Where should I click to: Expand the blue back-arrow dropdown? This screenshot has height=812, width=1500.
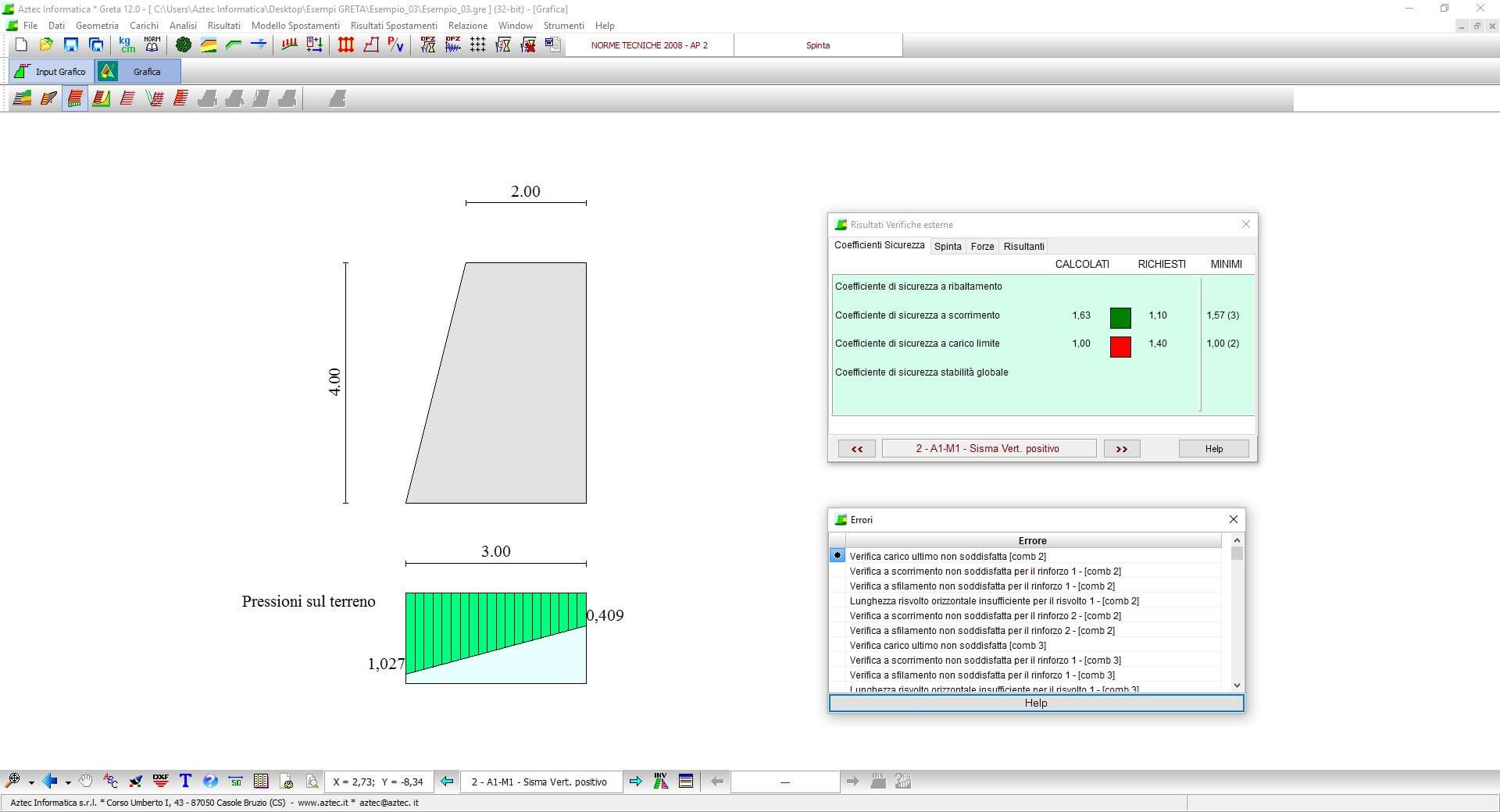click(68, 782)
